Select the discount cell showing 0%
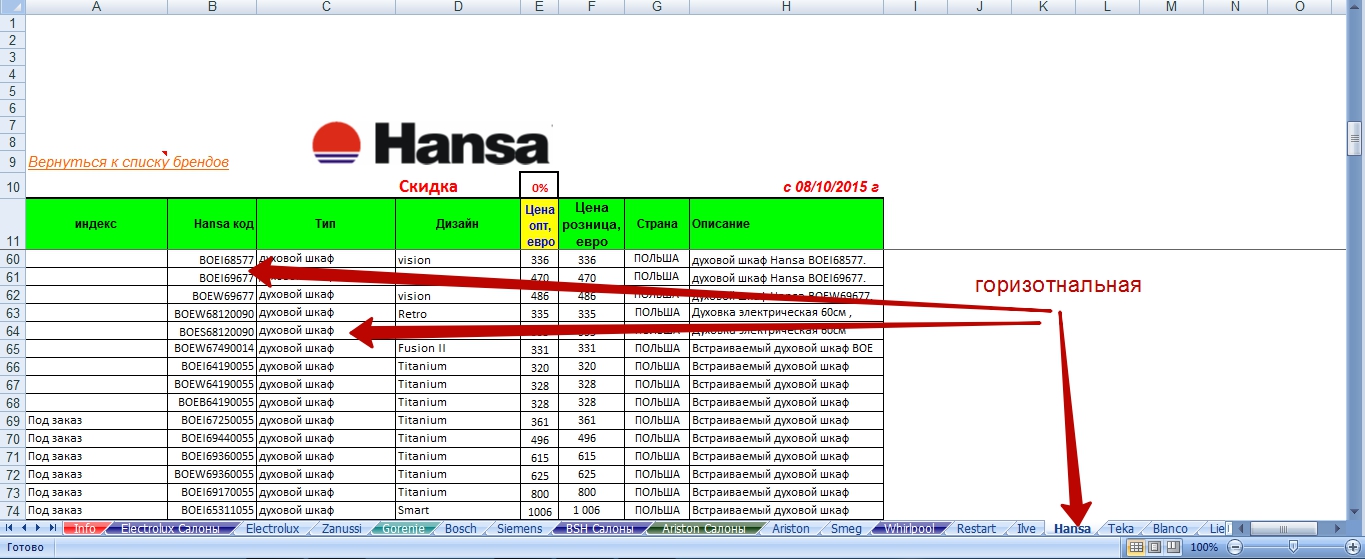1365x559 pixels. [x=539, y=186]
